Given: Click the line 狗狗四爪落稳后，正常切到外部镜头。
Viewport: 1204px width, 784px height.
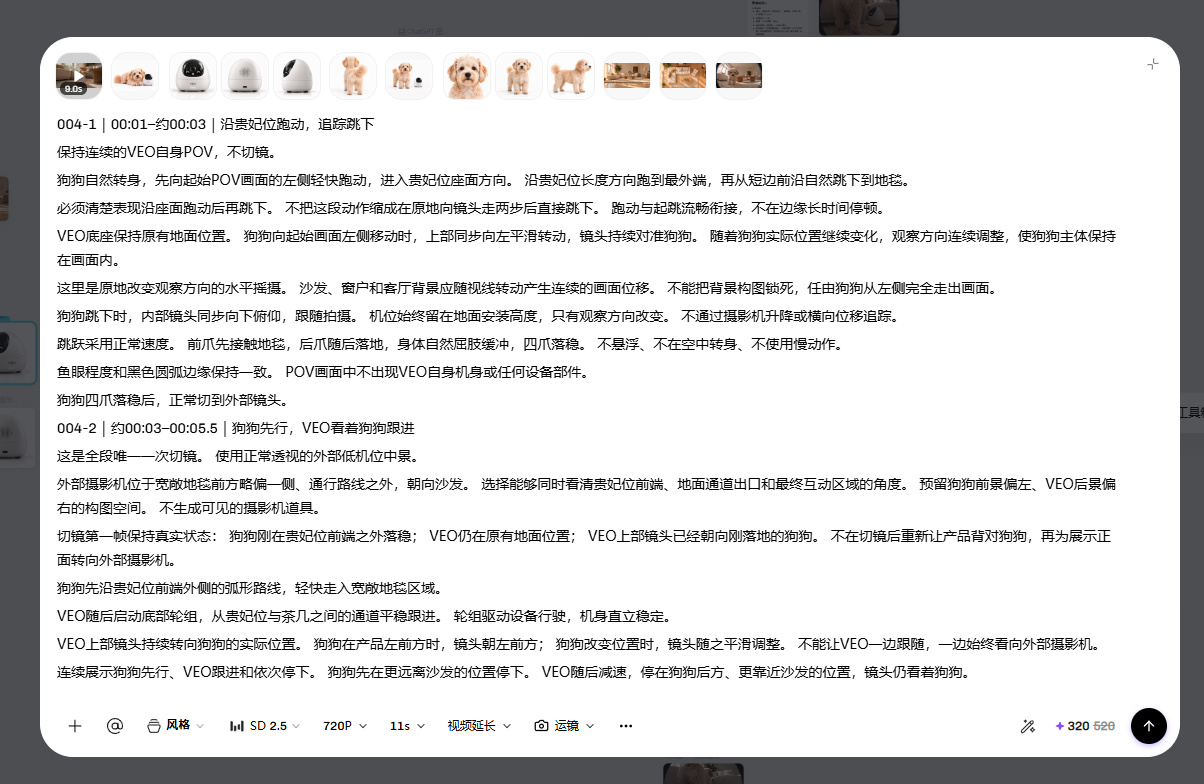Looking at the screenshot, I should [173, 400].
